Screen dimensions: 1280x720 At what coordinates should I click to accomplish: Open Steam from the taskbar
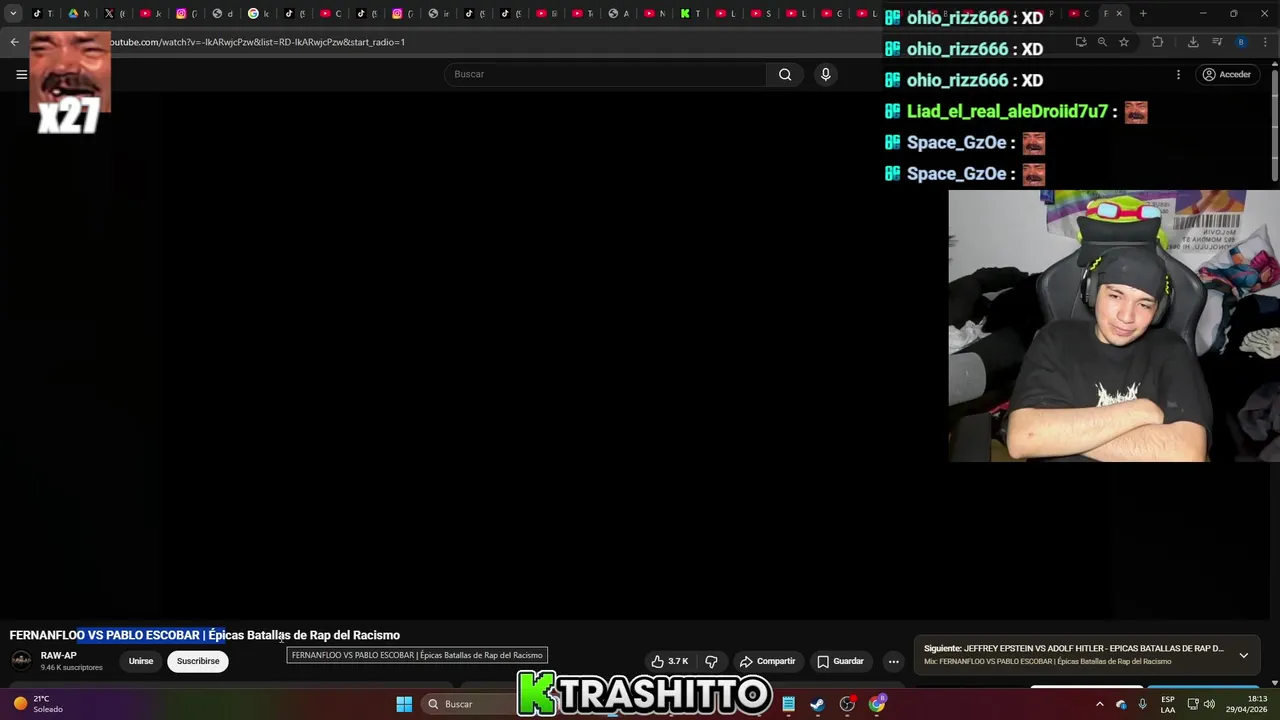pyautogui.click(x=817, y=704)
